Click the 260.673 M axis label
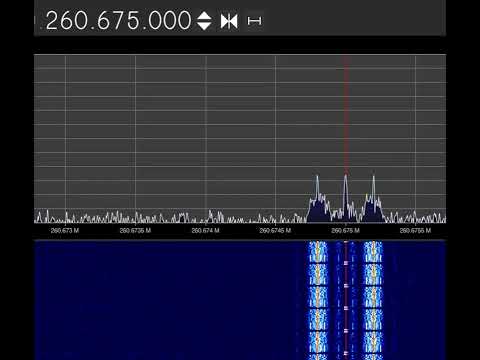The width and height of the screenshot is (480, 360). coord(65,230)
